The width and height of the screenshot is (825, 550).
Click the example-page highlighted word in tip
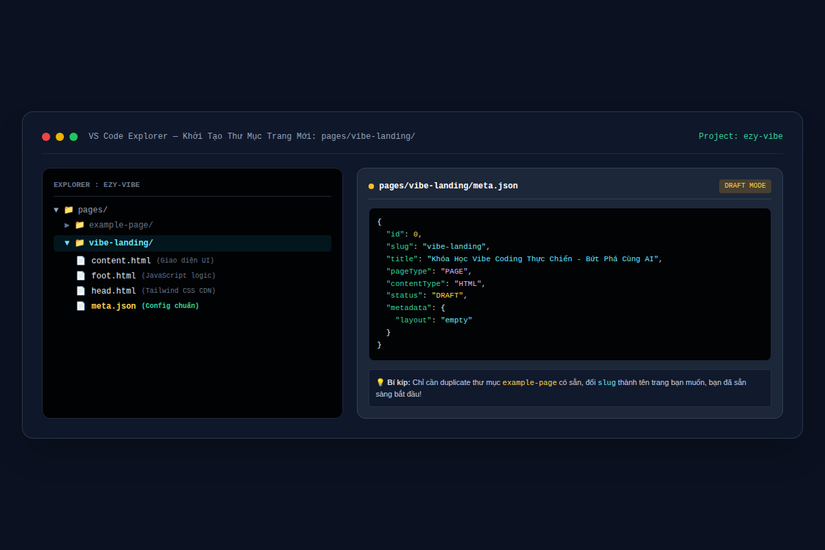click(x=529, y=383)
